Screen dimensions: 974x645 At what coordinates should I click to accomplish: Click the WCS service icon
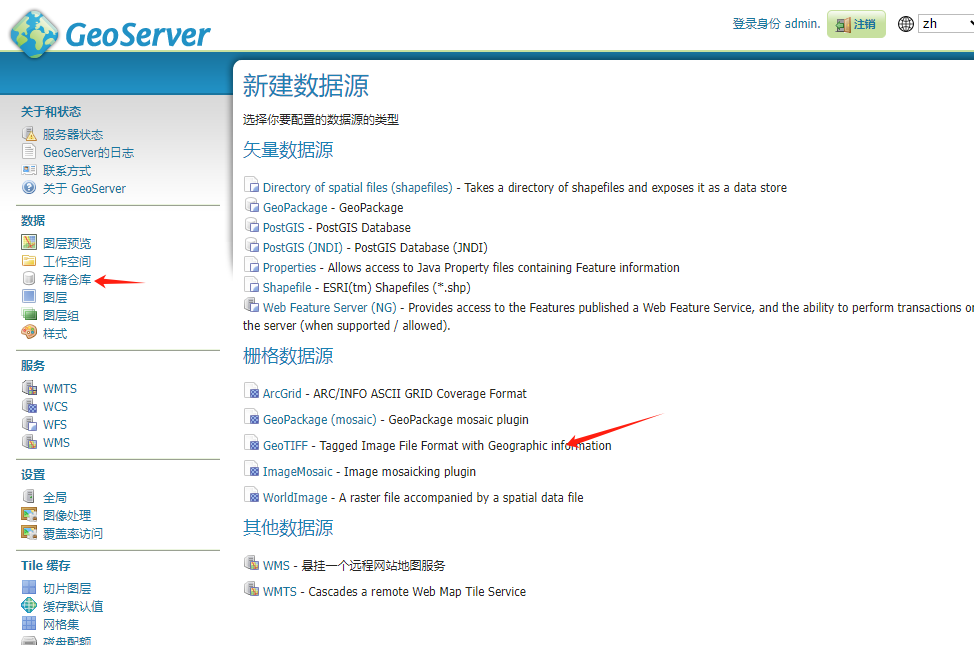tap(29, 406)
